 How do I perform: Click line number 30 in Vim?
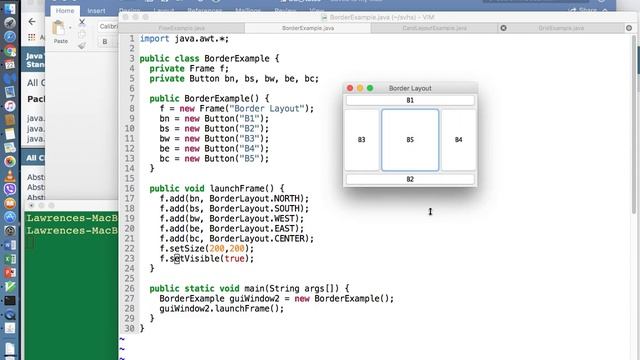[x=129, y=329]
